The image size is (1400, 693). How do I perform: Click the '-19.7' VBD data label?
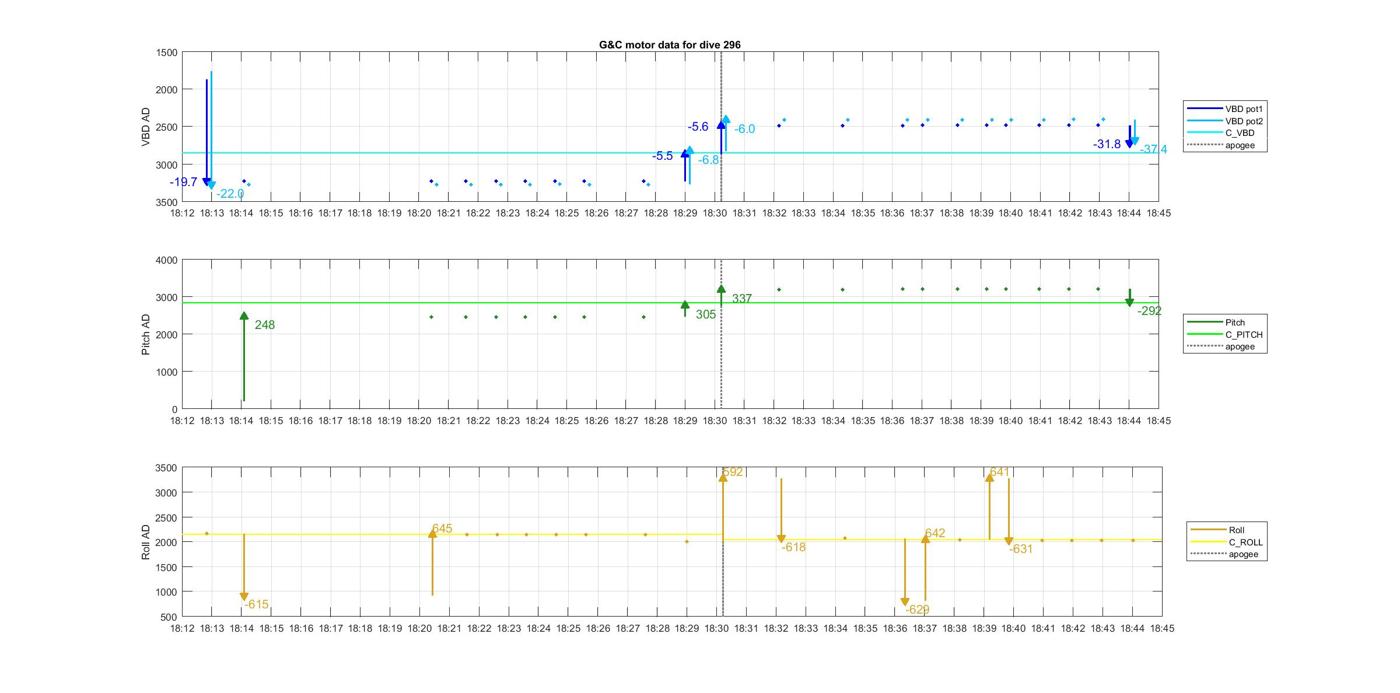pyautogui.click(x=184, y=182)
